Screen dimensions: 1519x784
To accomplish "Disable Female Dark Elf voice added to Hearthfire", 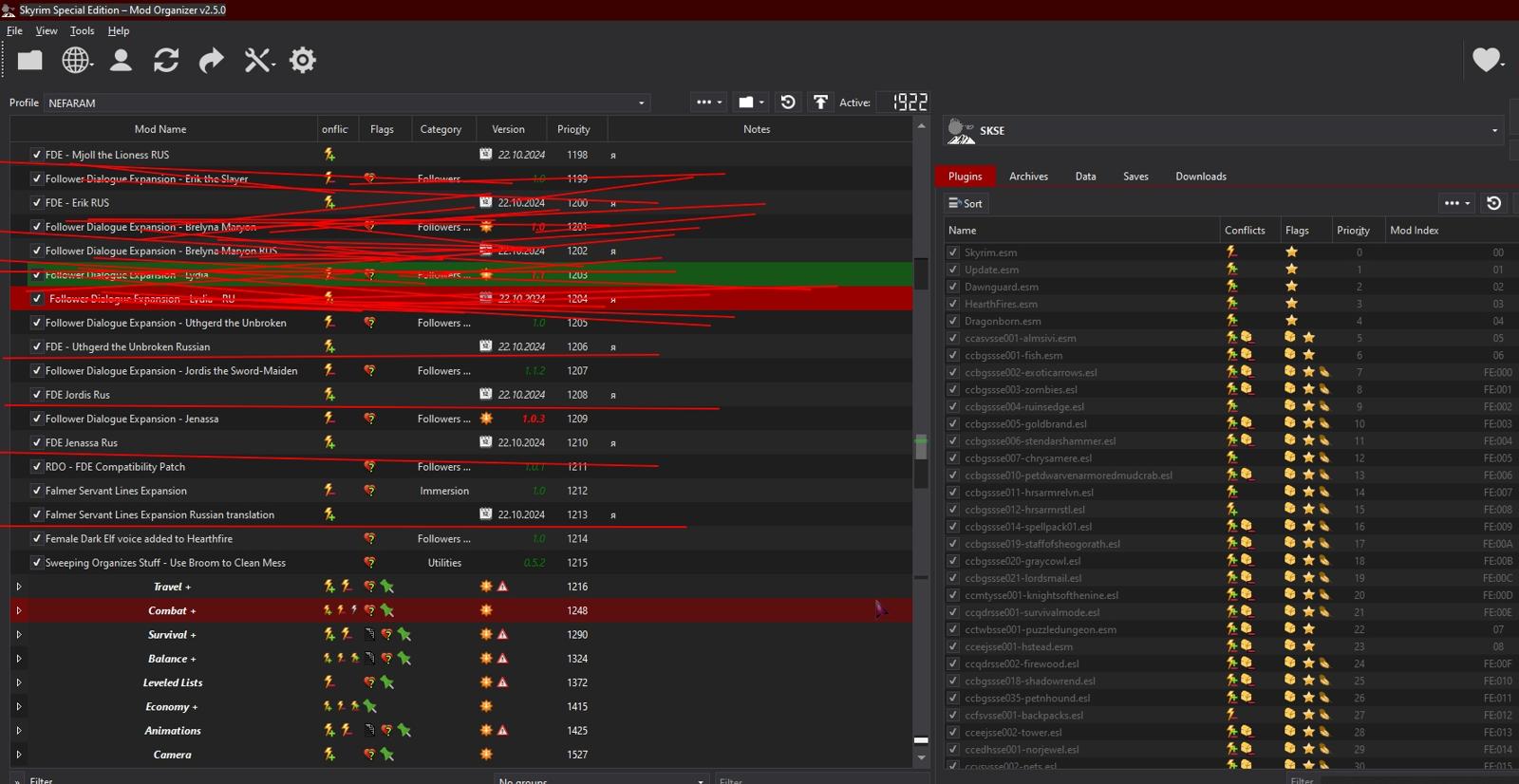I will tap(37, 539).
